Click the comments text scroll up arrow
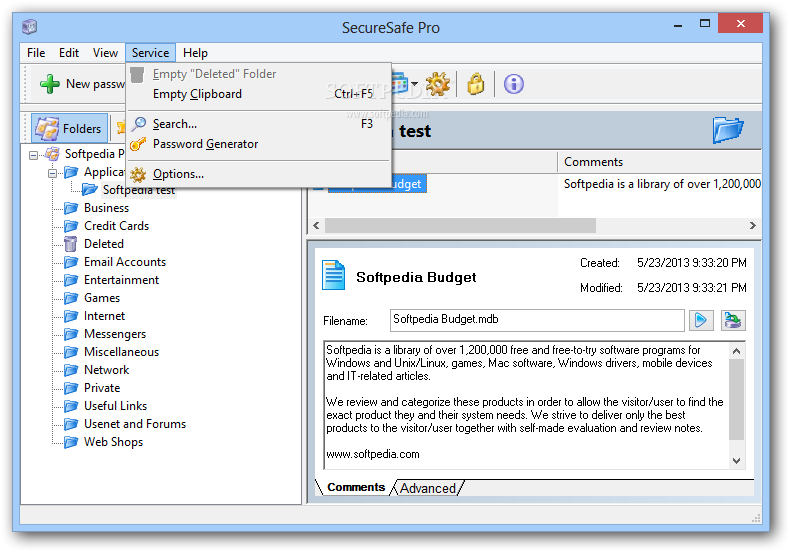The width and height of the screenshot is (790, 552). tap(737, 351)
